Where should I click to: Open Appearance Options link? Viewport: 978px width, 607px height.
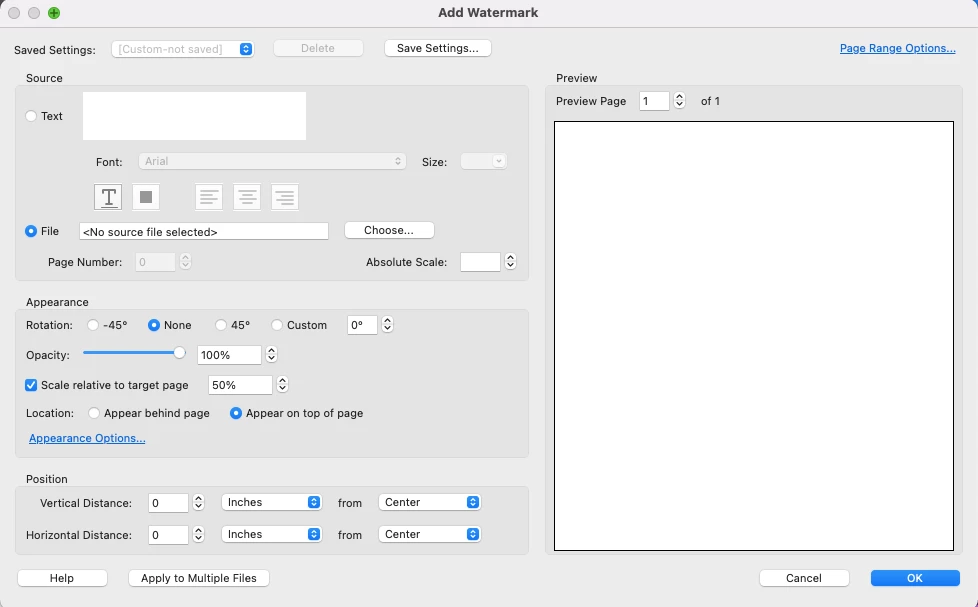[87, 438]
